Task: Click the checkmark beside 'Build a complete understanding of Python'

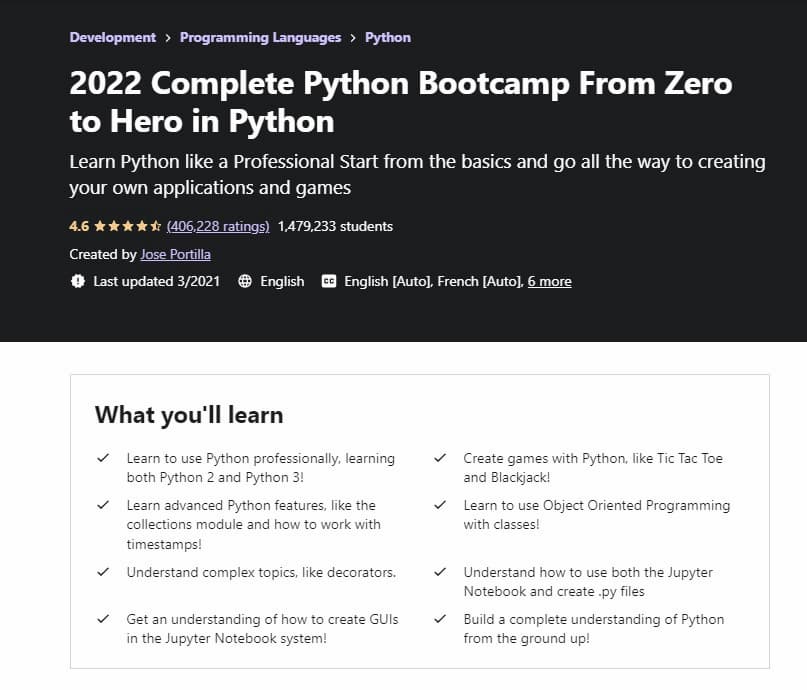Action: pyautogui.click(x=440, y=619)
